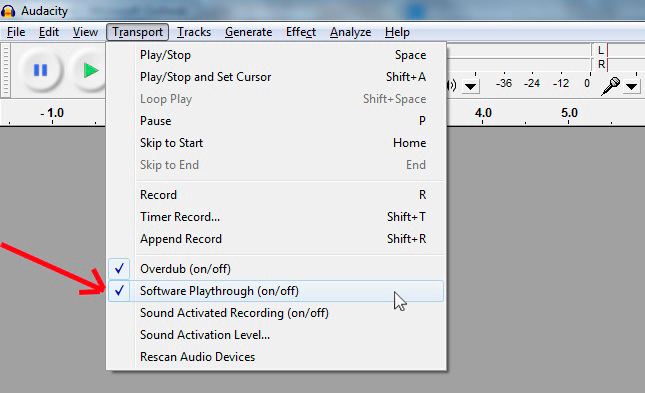Click the -36 level on meter scale
Viewport: 645px width, 393px height.
pyautogui.click(x=503, y=84)
